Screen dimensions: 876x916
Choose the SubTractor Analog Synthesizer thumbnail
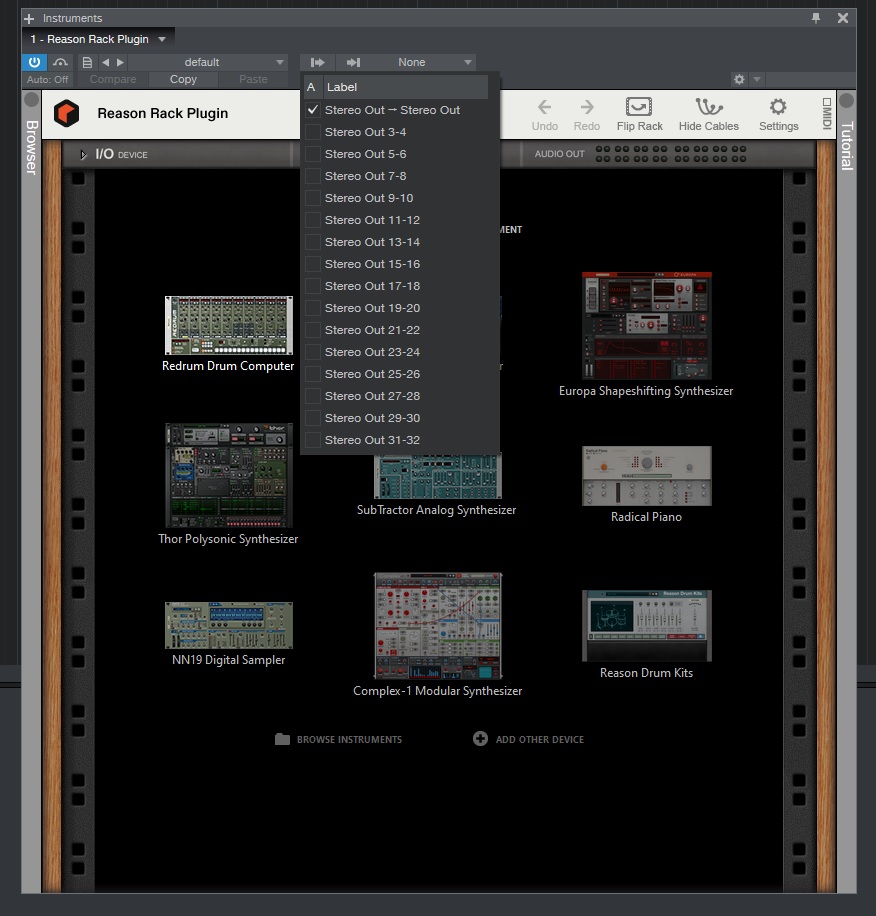point(438,477)
